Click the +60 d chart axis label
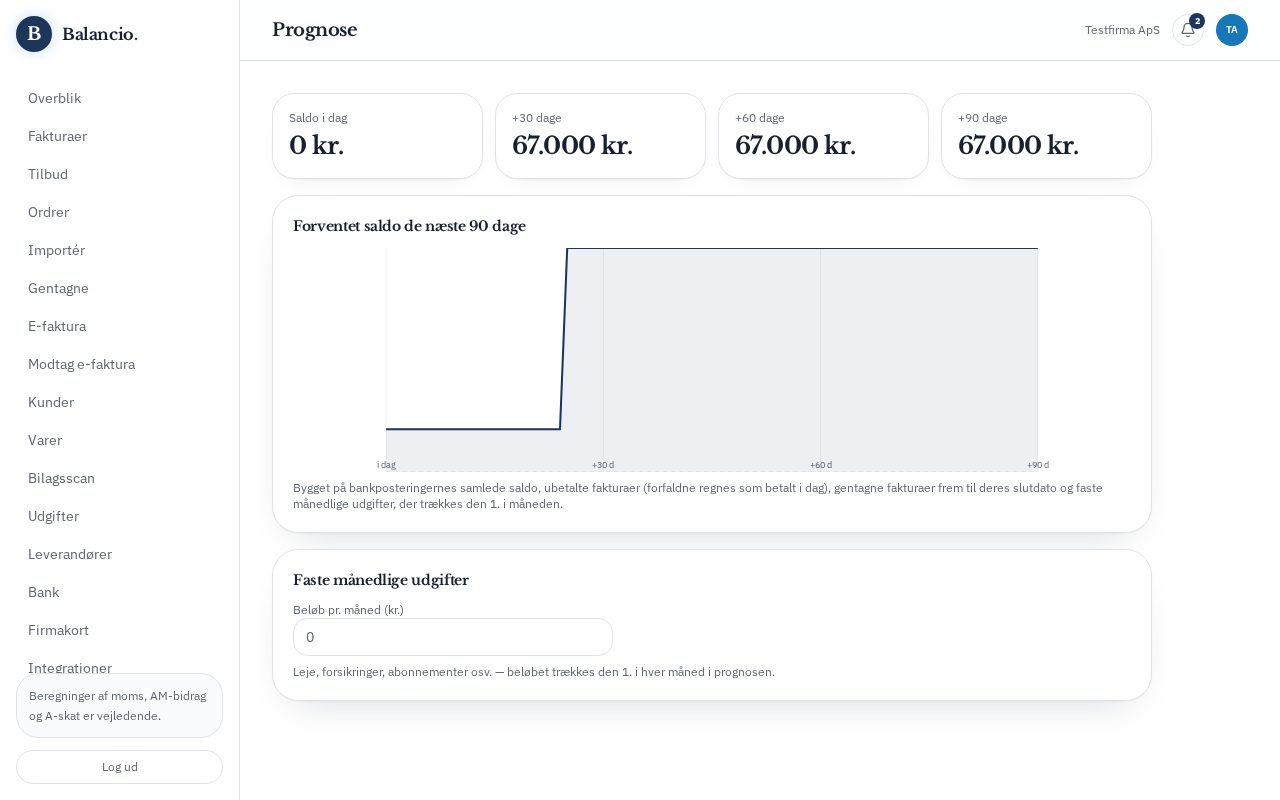 (821, 465)
